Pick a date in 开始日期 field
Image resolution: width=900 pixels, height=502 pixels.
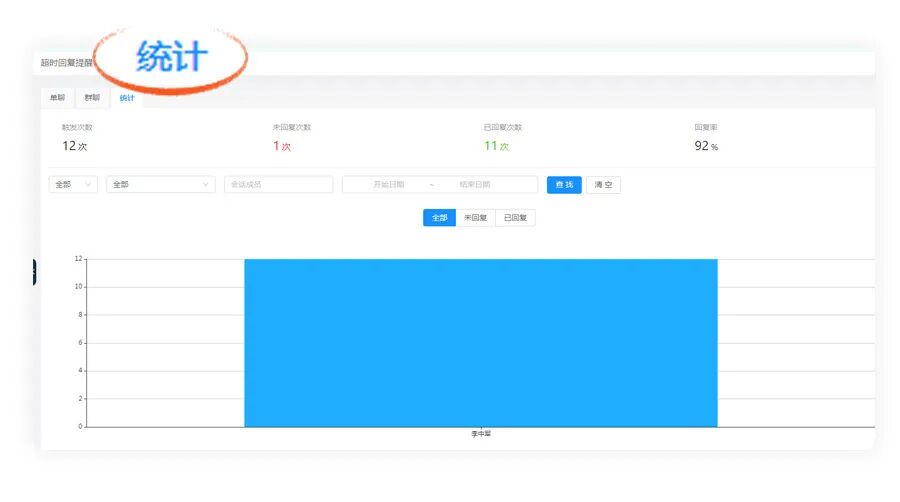tap(389, 185)
